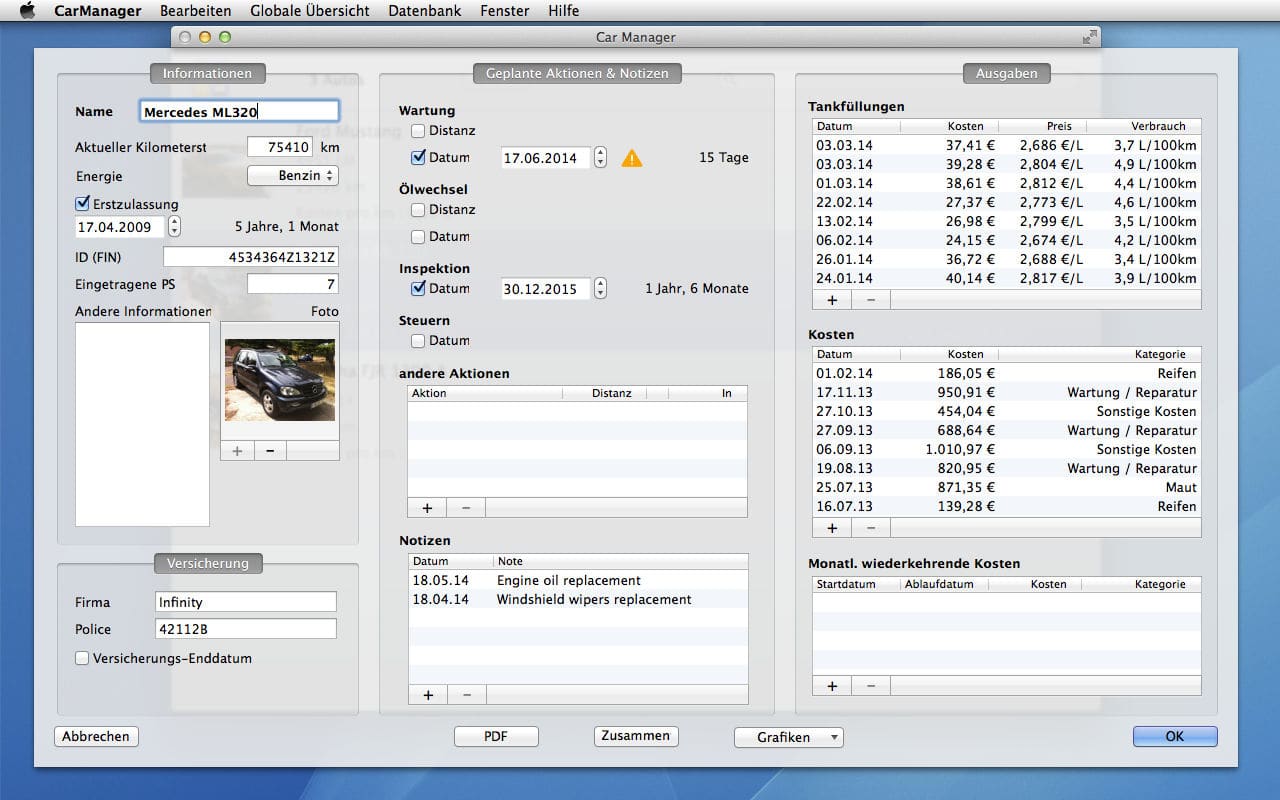Click the Aktueller Kilometerstand field
The width and height of the screenshot is (1280, 800).
click(280, 147)
